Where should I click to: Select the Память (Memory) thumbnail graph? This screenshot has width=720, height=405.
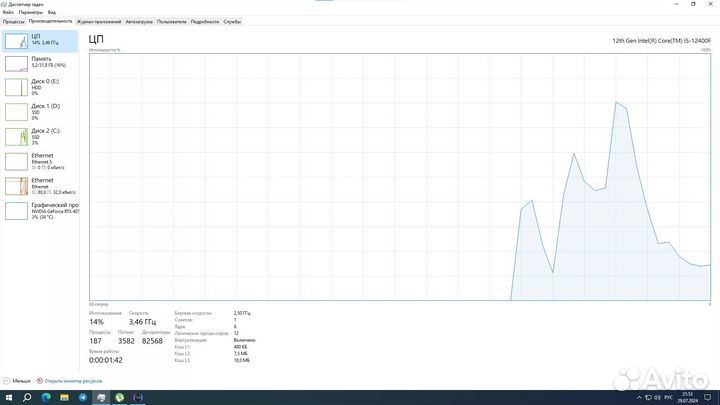17,63
